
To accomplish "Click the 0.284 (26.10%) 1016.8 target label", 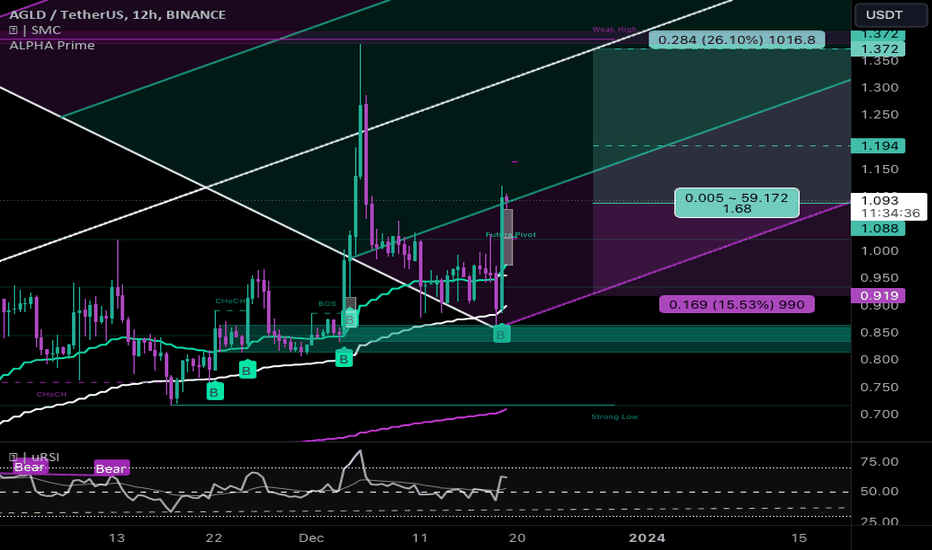I will (x=737, y=40).
